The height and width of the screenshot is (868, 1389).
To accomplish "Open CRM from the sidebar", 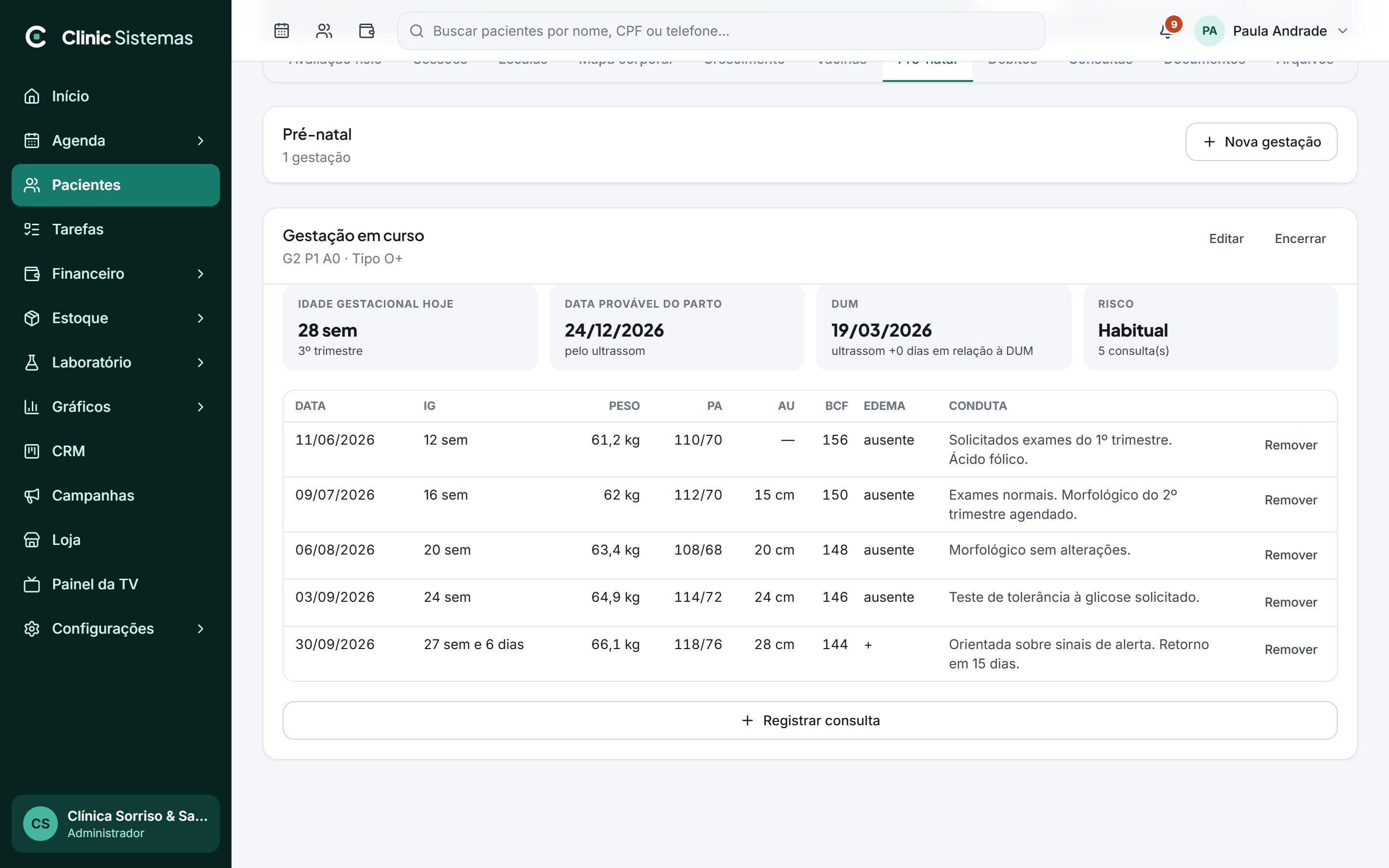I will click(115, 451).
